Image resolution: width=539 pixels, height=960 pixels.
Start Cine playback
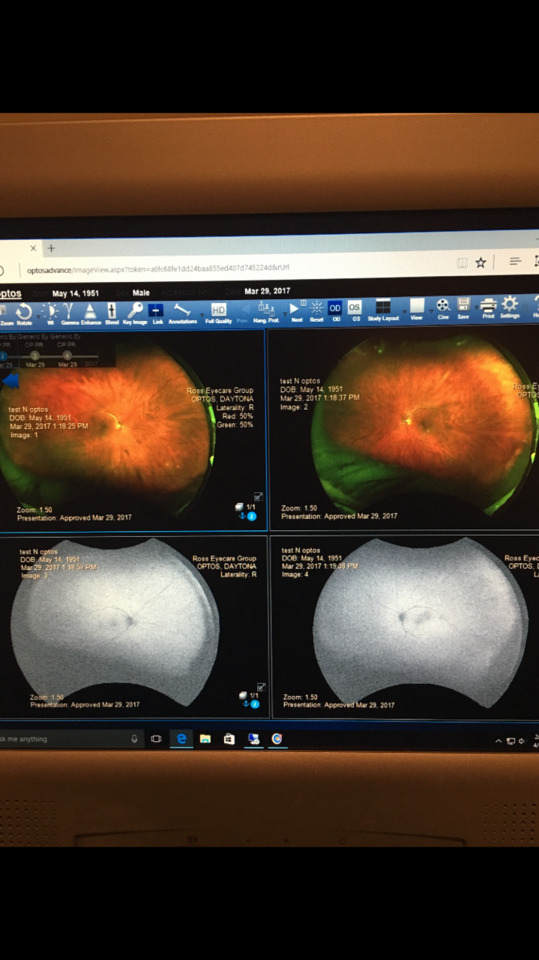click(443, 308)
